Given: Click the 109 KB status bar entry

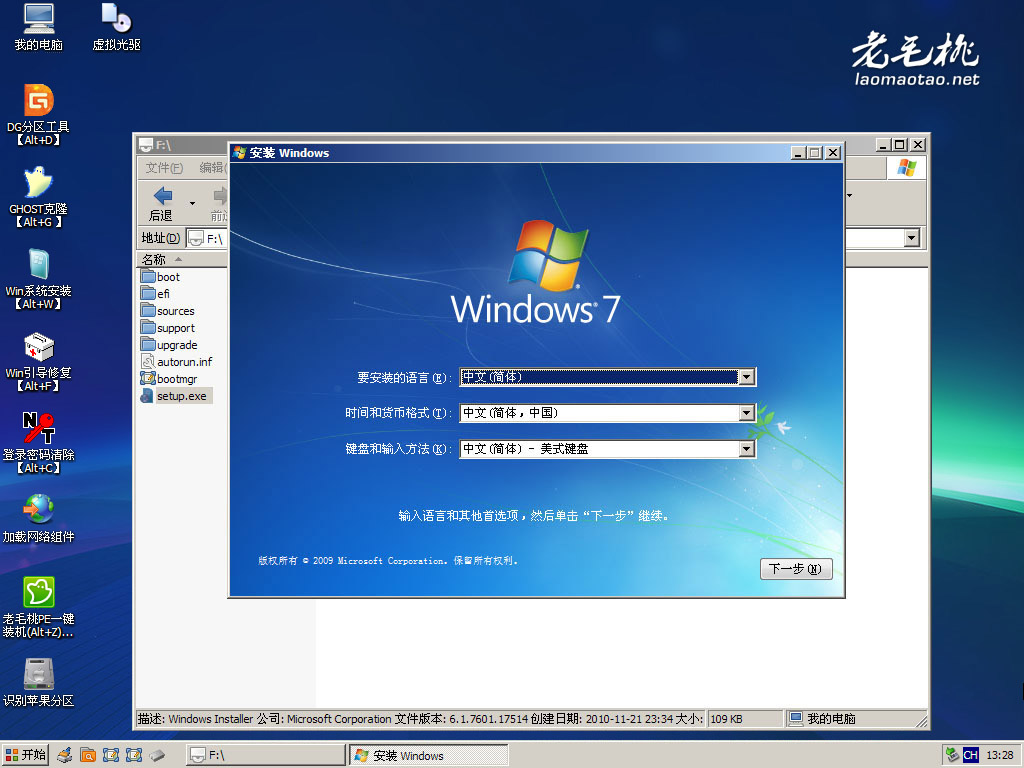Looking at the screenshot, I should tap(744, 719).
